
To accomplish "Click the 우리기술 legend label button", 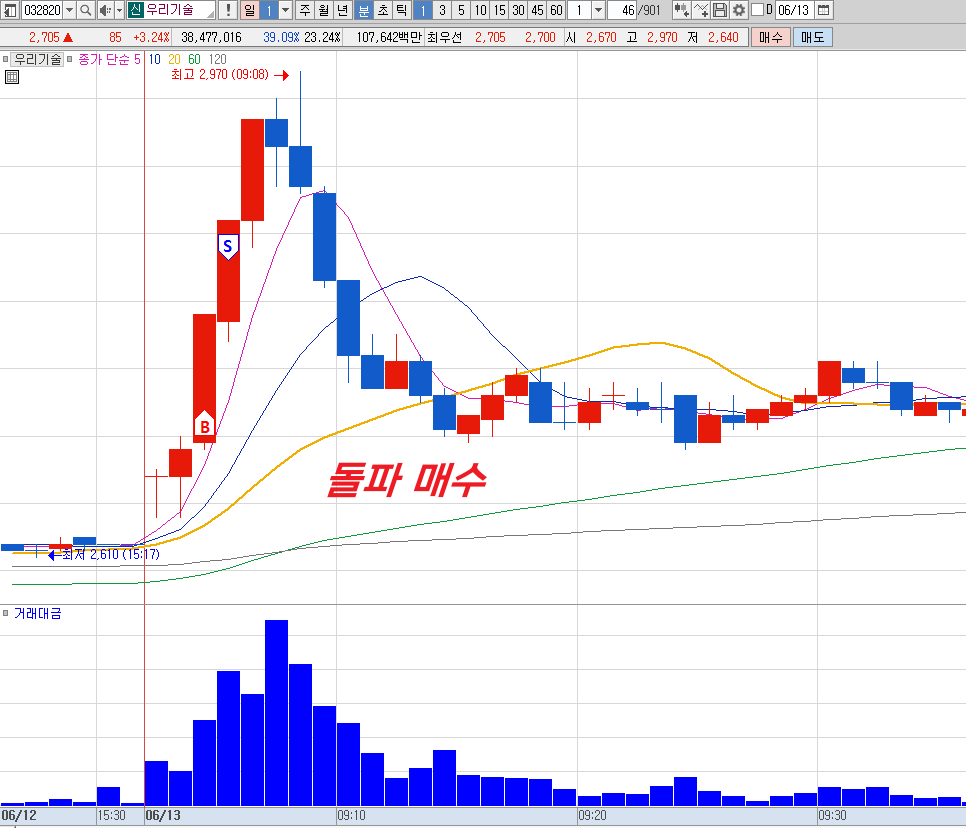I will (38, 59).
